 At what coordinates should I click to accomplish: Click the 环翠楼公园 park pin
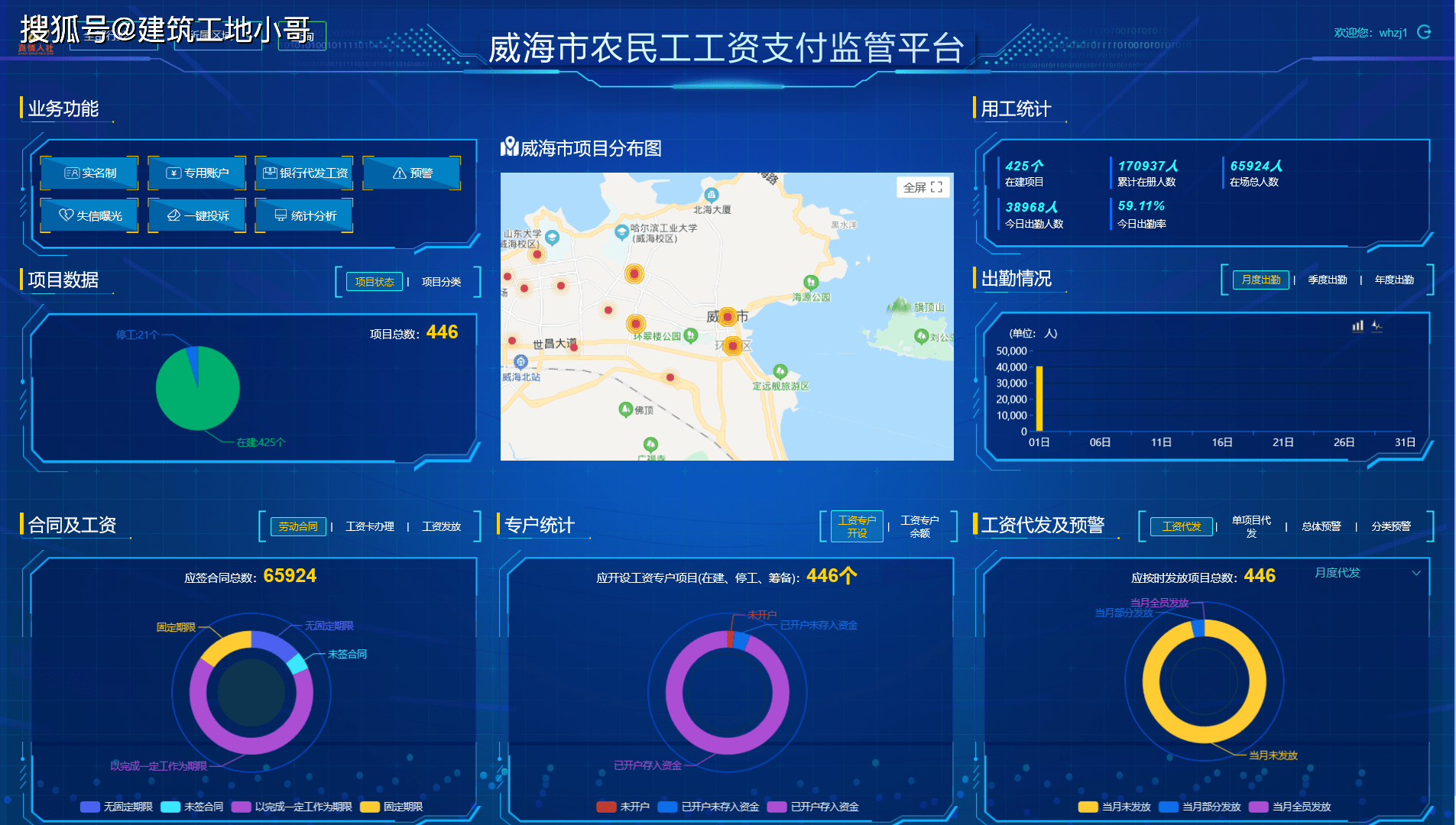click(691, 335)
